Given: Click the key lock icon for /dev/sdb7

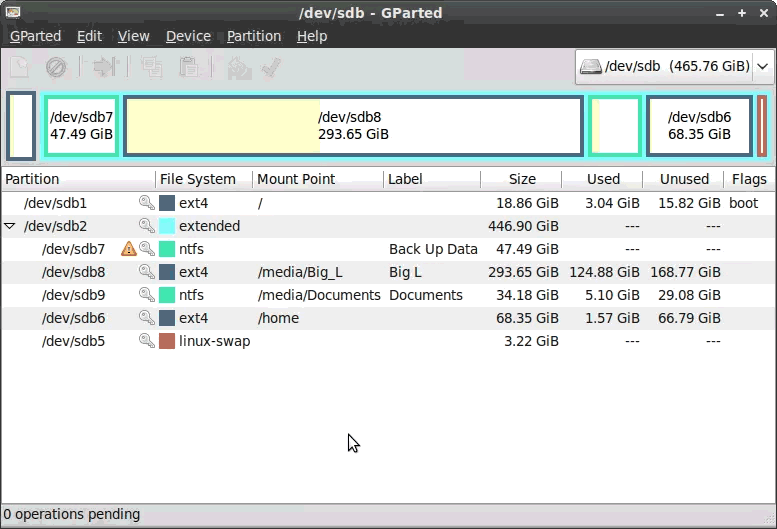Looking at the screenshot, I should [147, 248].
